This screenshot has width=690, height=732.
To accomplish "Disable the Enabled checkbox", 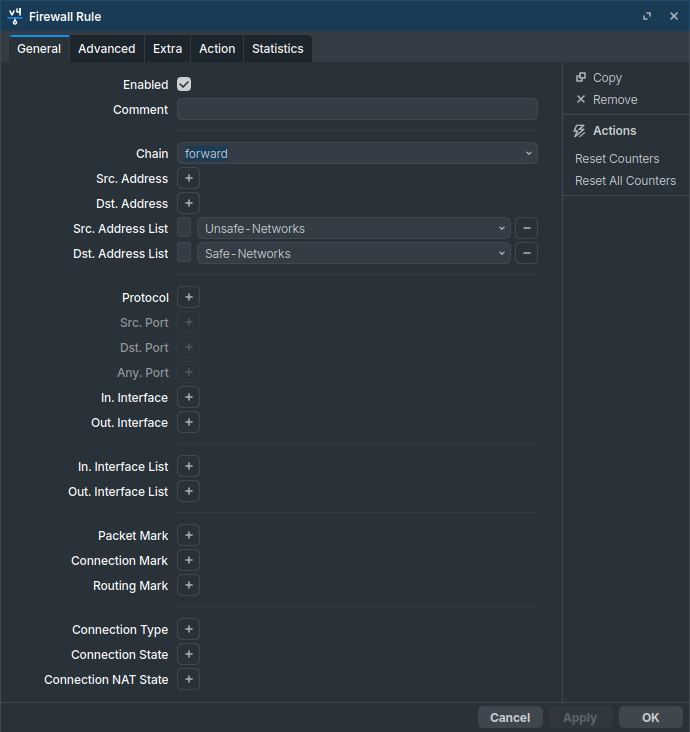I will pos(184,85).
